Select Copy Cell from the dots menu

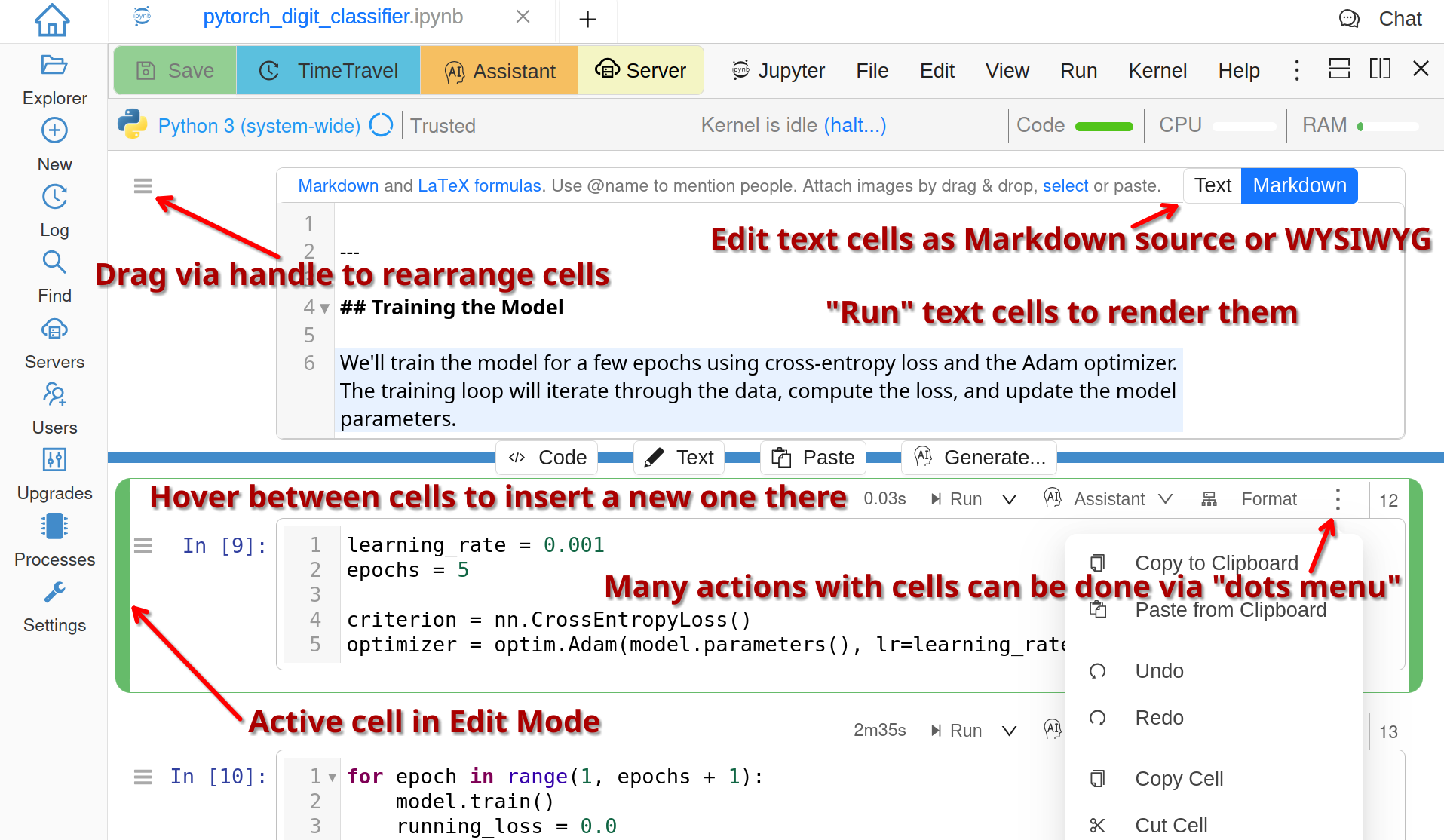click(1179, 779)
